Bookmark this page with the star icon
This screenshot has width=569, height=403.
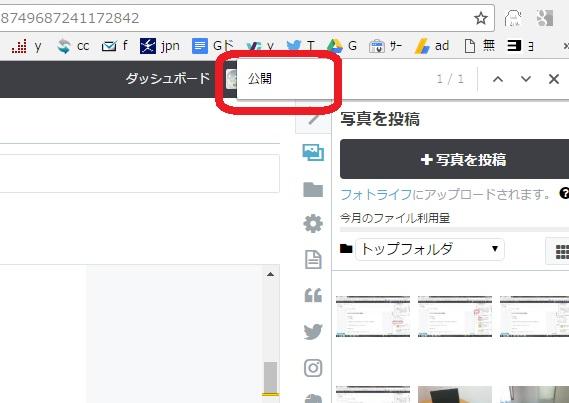(481, 18)
